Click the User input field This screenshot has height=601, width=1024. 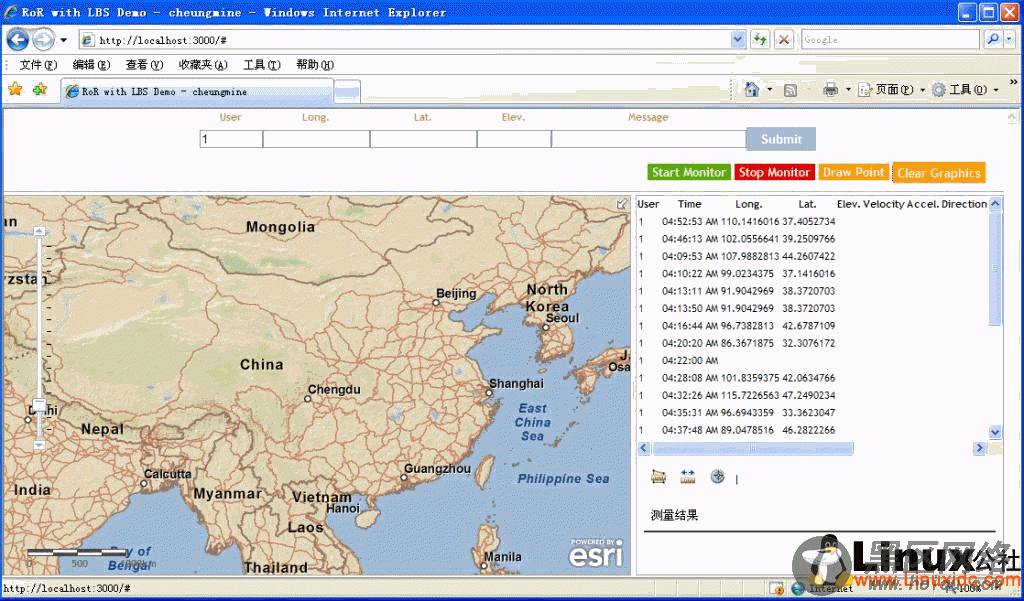coord(231,139)
